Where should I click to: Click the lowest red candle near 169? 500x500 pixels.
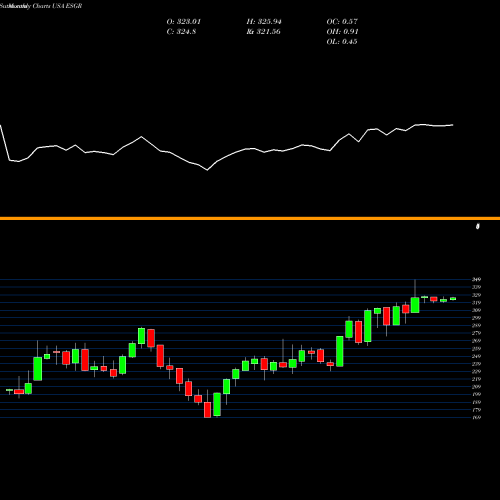click(x=207, y=410)
